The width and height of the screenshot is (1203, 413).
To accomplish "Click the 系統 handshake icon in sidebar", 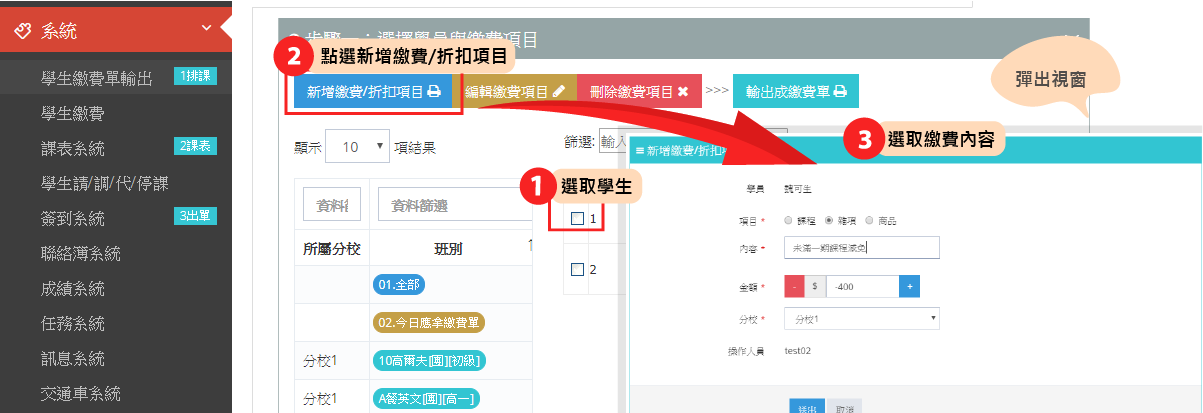I will (24, 31).
